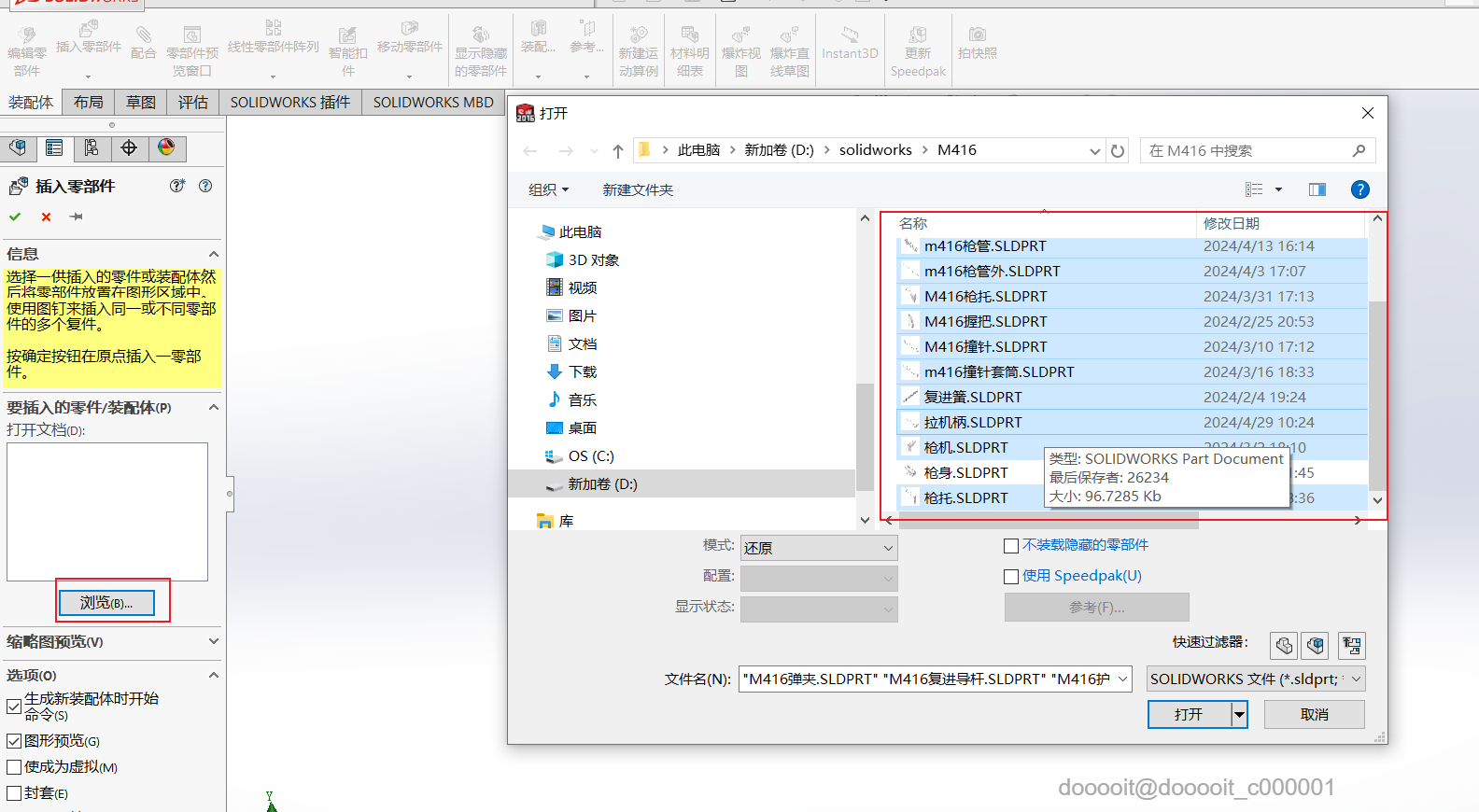Open help icon in Insert Component panel

(205, 186)
